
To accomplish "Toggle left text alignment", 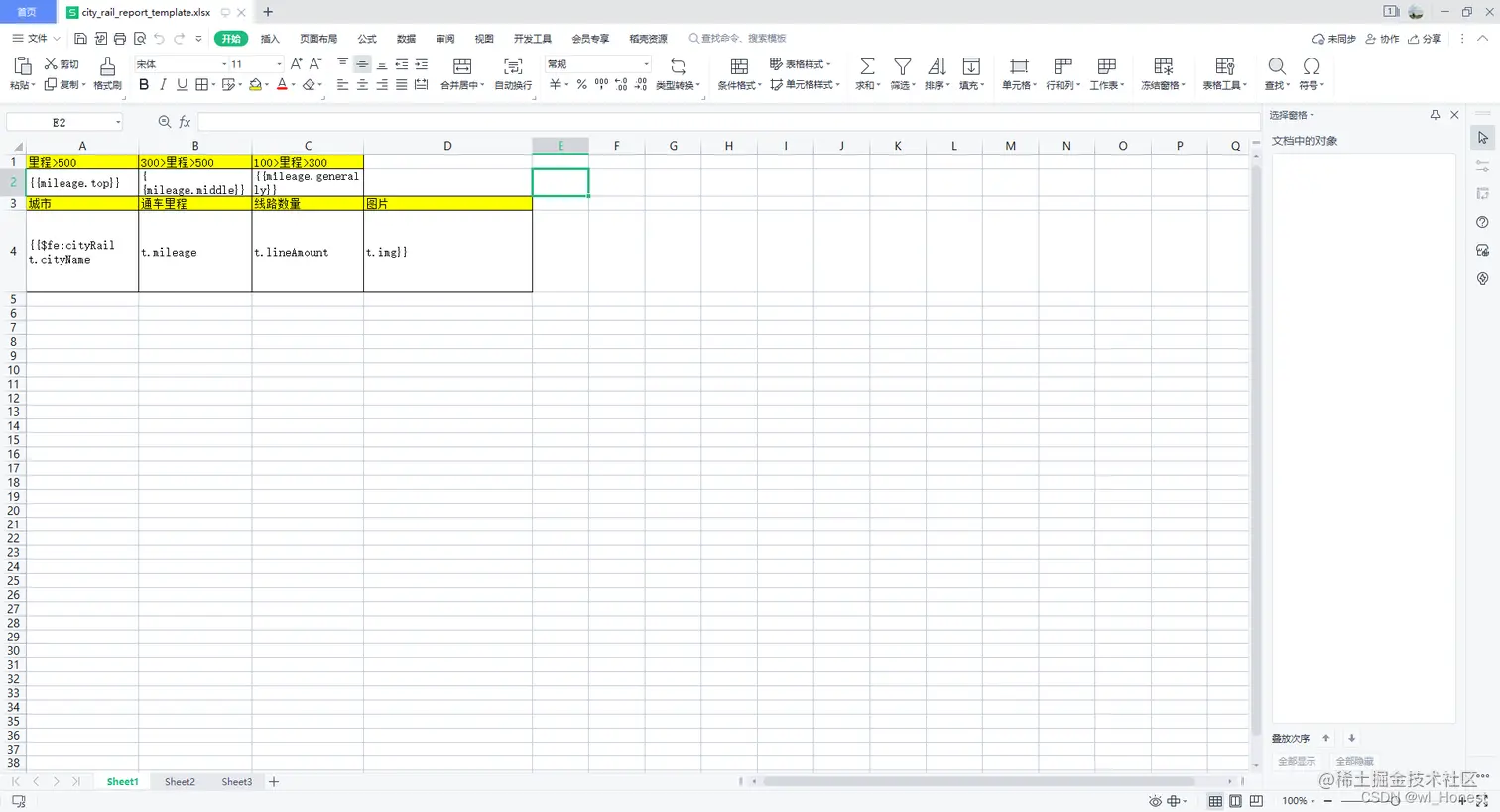I will click(x=342, y=85).
